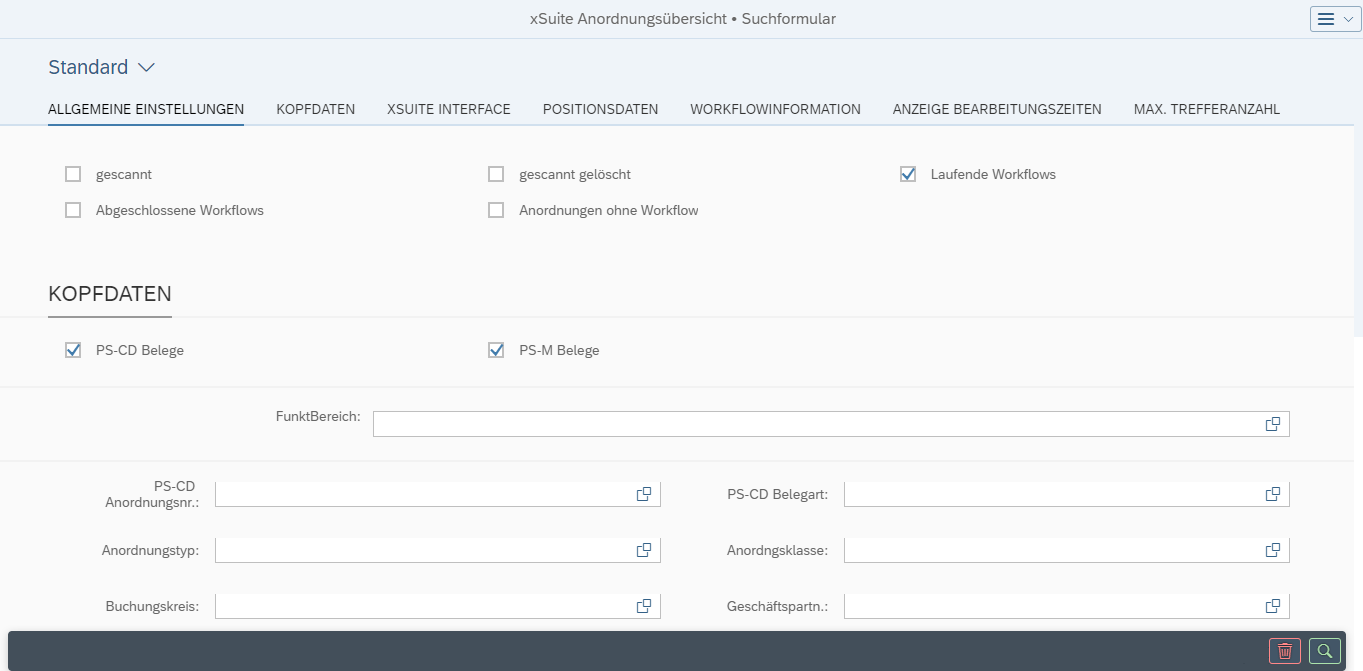This screenshot has width=1363, height=671.
Task: Open value help for PS-CD Anordnungsnr.
Action: (x=643, y=493)
